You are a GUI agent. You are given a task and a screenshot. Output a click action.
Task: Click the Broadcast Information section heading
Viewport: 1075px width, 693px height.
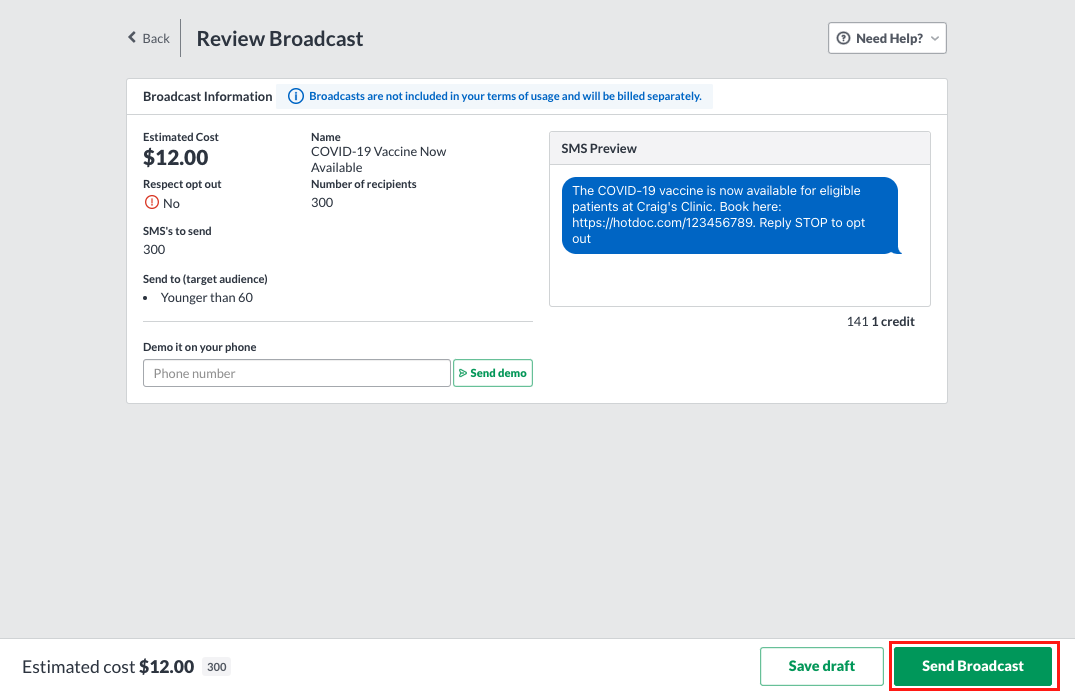point(208,97)
